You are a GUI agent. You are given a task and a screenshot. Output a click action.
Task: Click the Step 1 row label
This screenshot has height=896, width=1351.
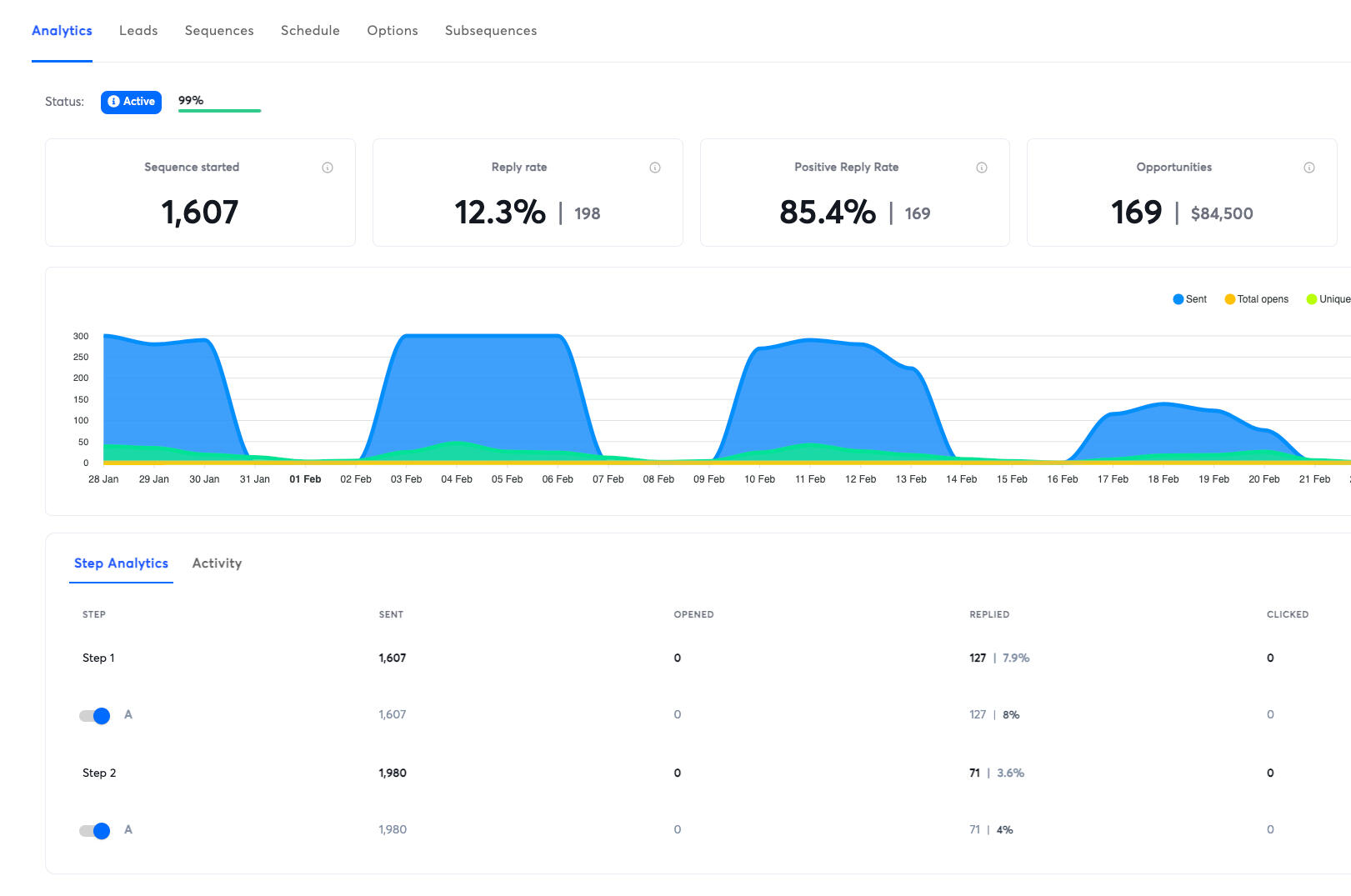[x=98, y=658]
